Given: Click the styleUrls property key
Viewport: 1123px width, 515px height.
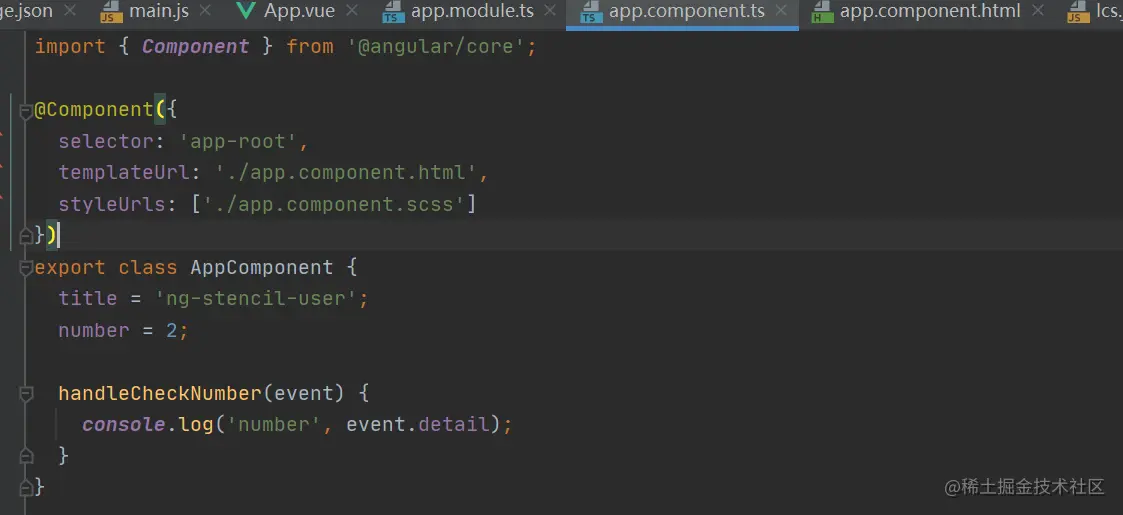Looking at the screenshot, I should point(112,204).
